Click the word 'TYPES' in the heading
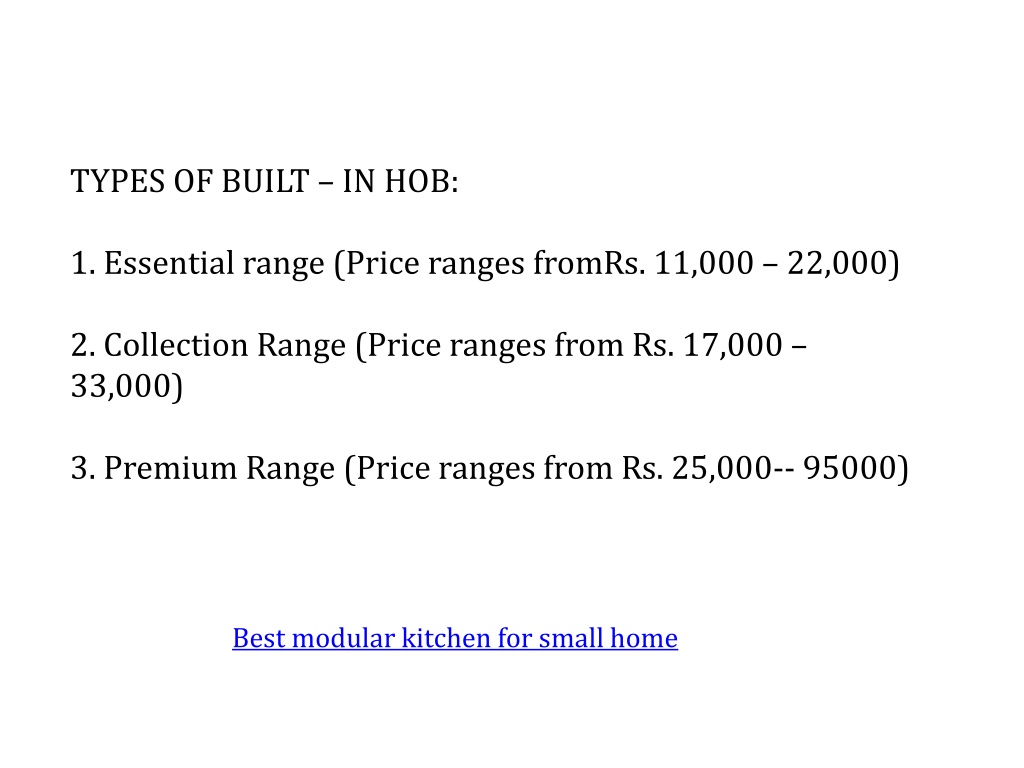 pos(118,181)
